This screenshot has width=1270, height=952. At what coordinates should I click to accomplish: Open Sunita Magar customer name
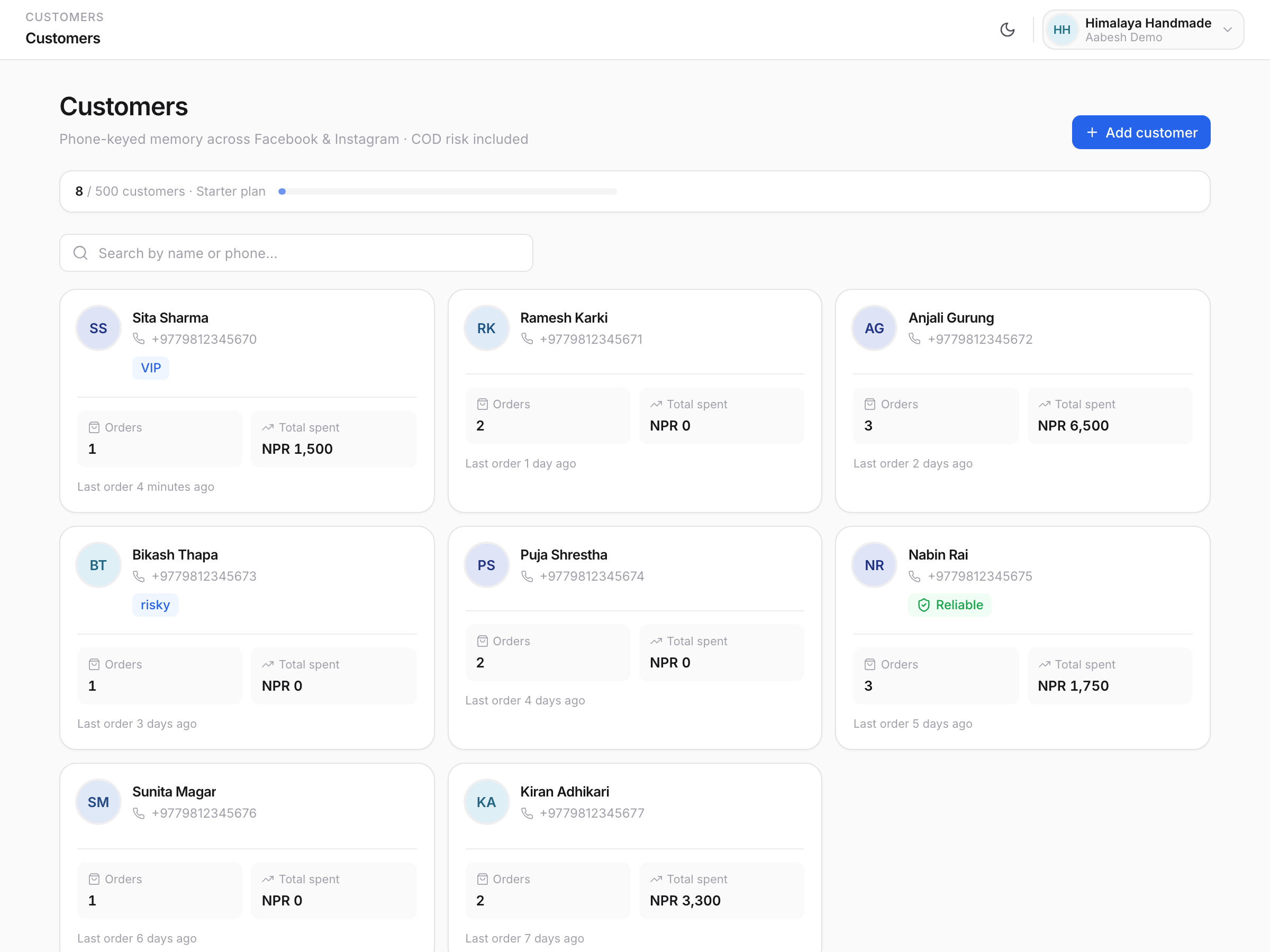(174, 792)
